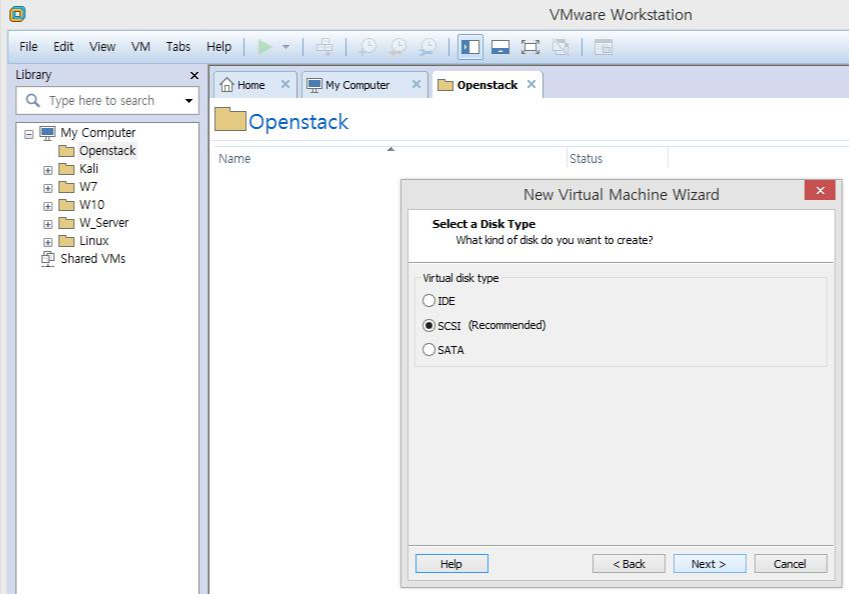This screenshot has height=594, width=849.
Task: Expand the W7 folder node
Action: point(48,188)
